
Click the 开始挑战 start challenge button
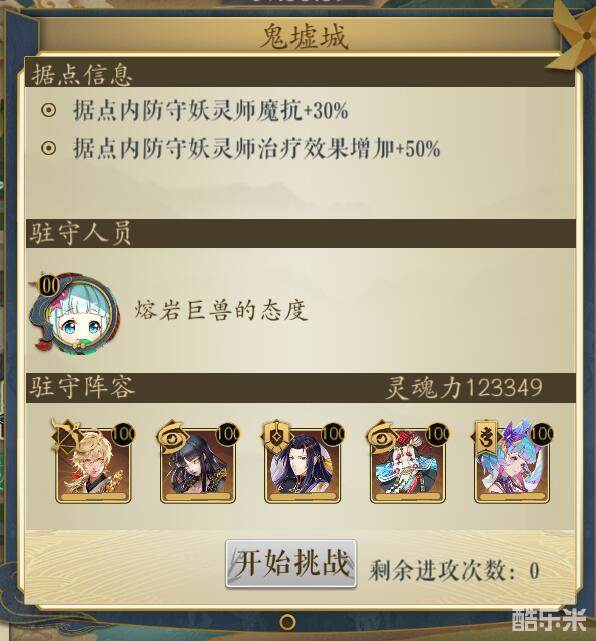pos(291,563)
